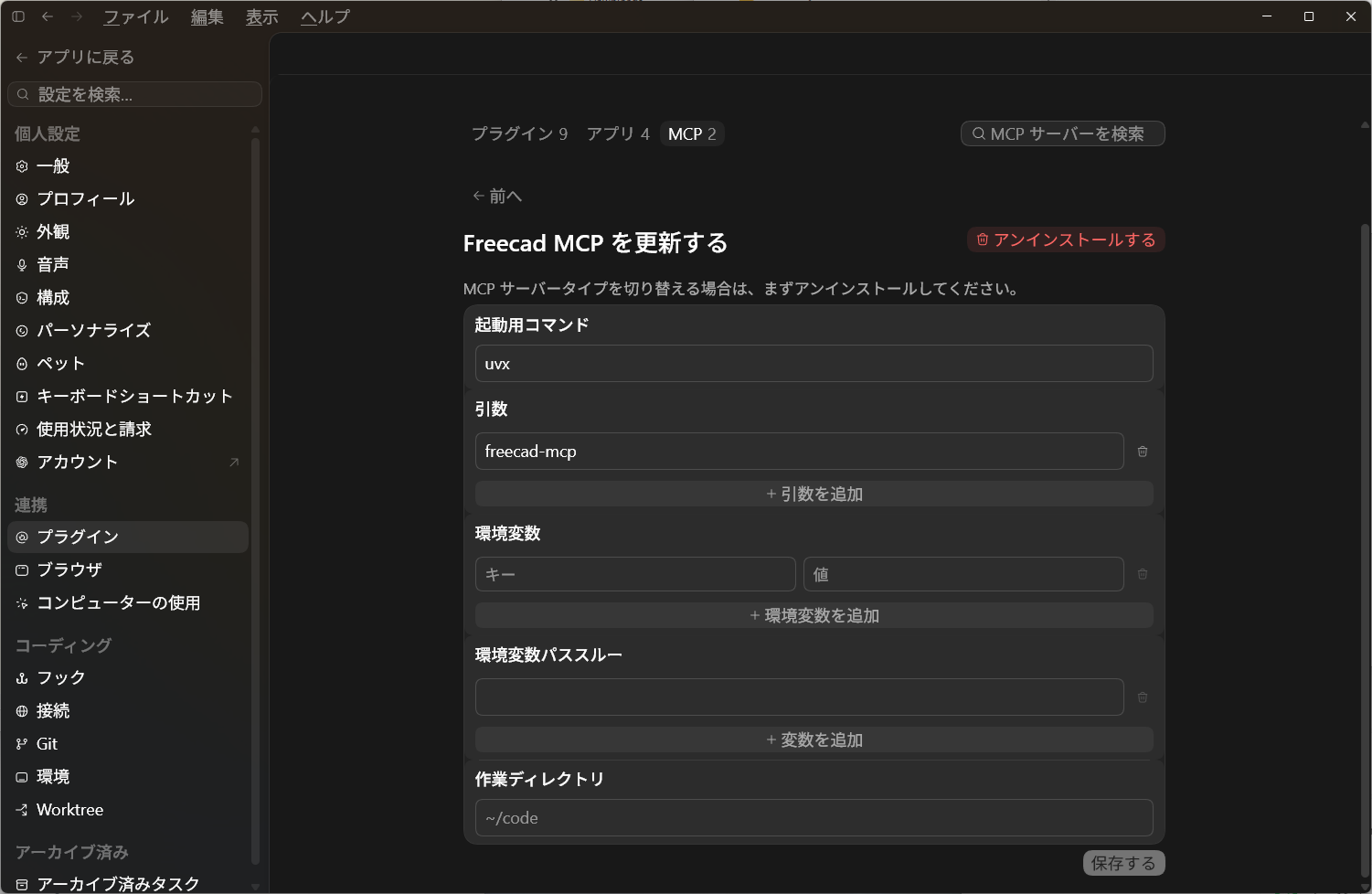Click the main panel vertical scrollbar

[x=1365, y=548]
